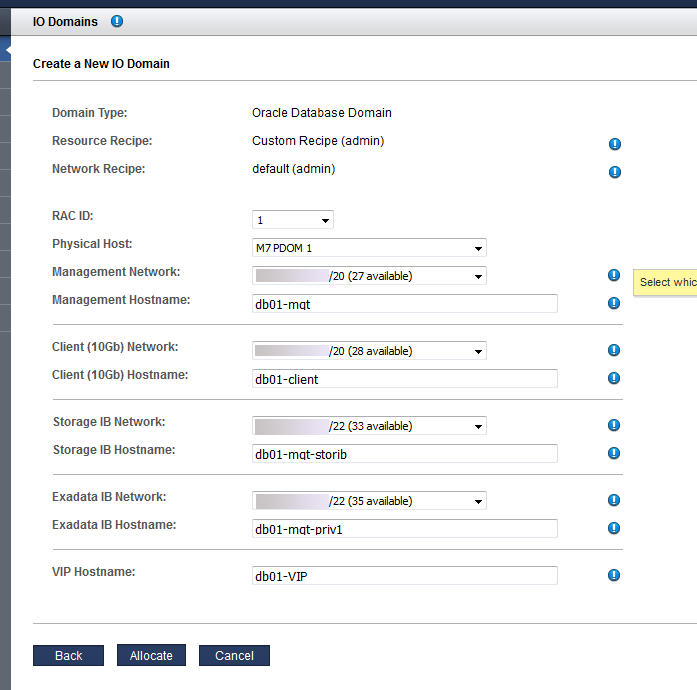The width and height of the screenshot is (697, 690).
Task: Show help for Client (10Gb) Network
Action: (614, 350)
